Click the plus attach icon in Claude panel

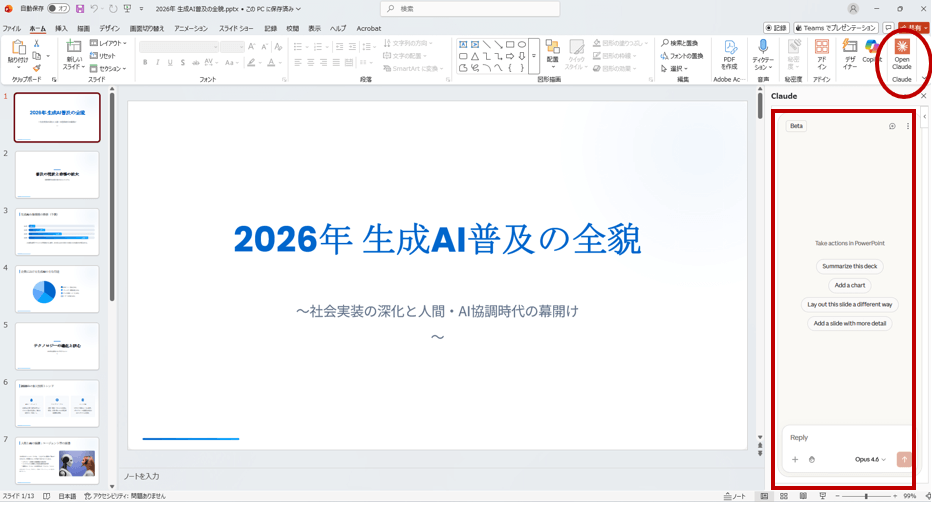click(795, 460)
